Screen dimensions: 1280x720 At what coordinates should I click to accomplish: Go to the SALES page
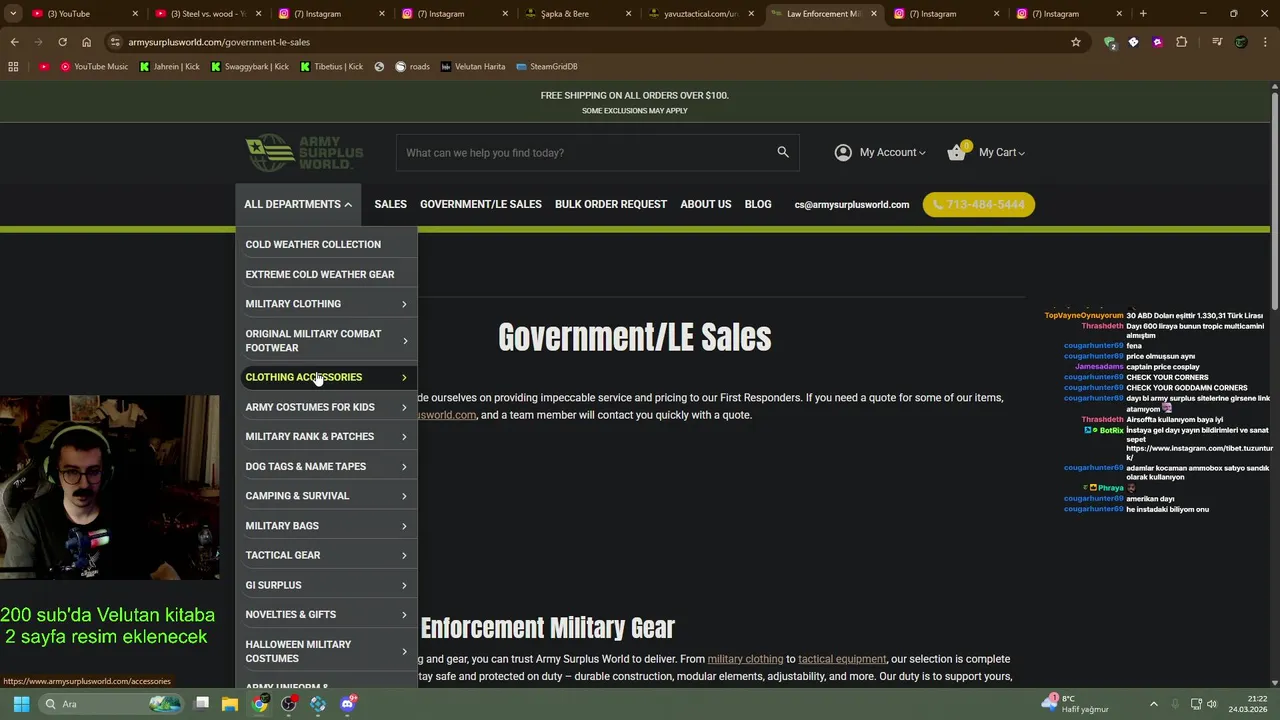point(390,204)
